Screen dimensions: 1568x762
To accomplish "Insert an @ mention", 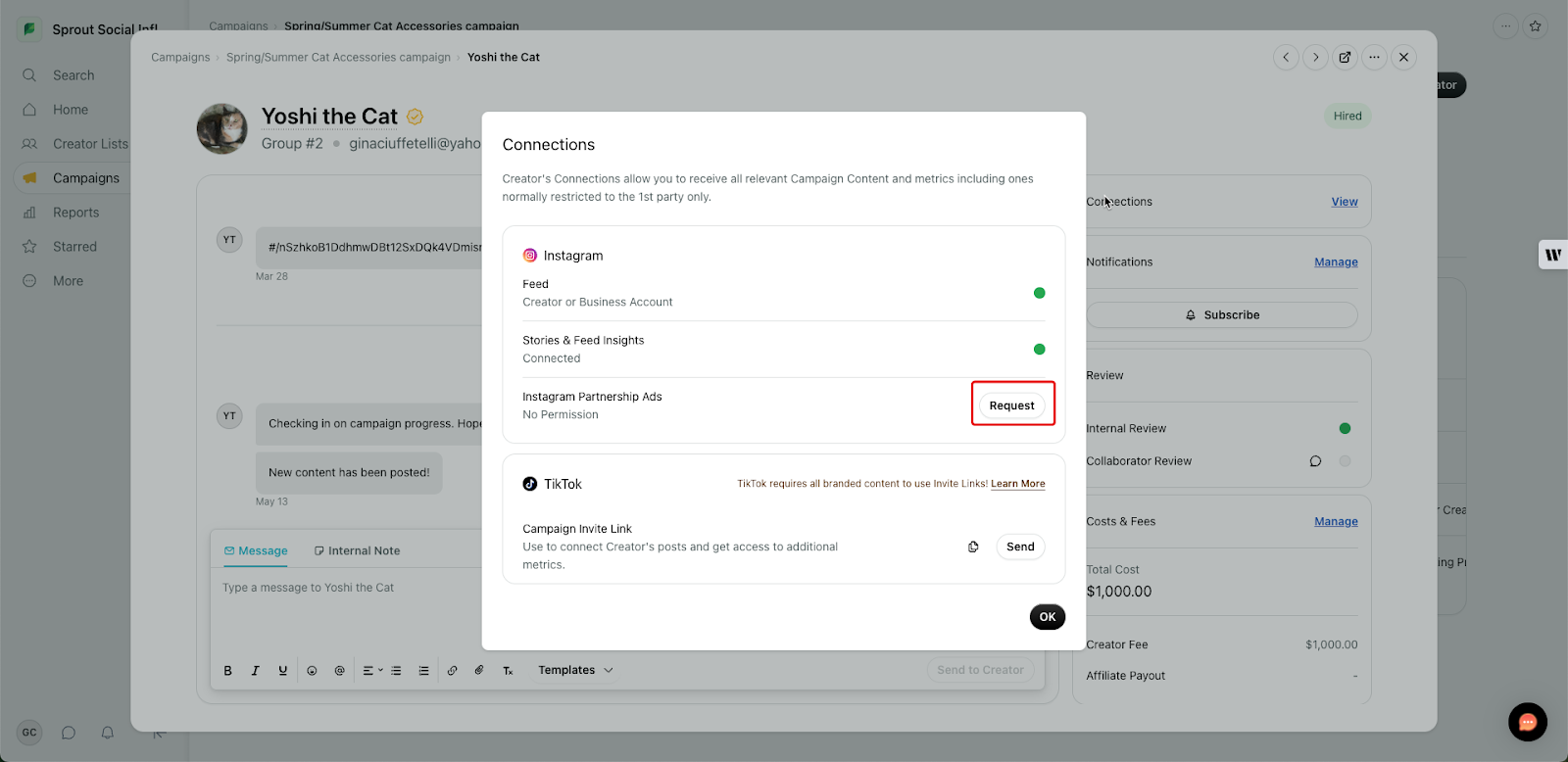I will tap(339, 671).
